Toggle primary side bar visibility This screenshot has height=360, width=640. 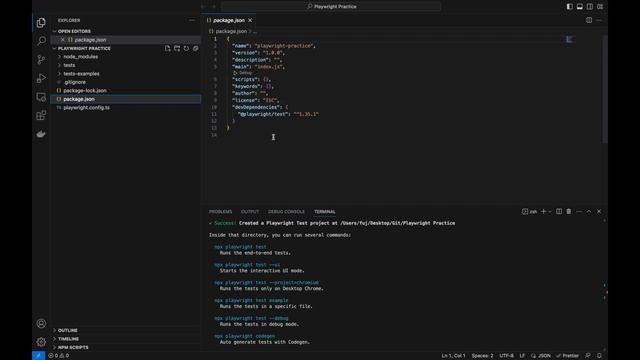tap(569, 7)
